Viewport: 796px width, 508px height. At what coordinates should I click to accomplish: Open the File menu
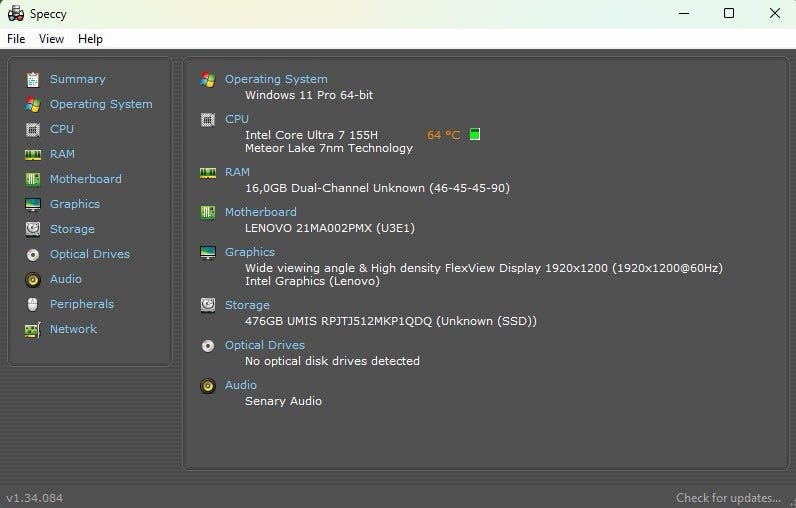click(16, 39)
